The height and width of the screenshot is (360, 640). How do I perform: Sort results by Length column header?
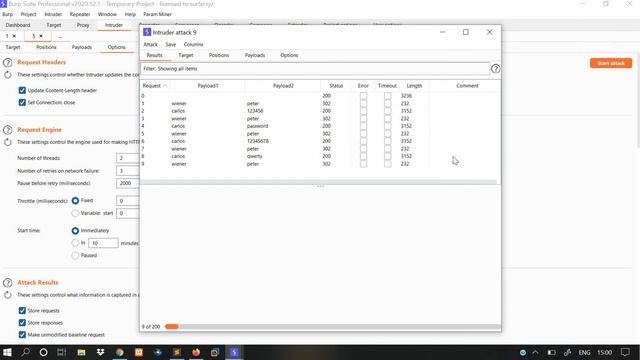pyautogui.click(x=414, y=86)
